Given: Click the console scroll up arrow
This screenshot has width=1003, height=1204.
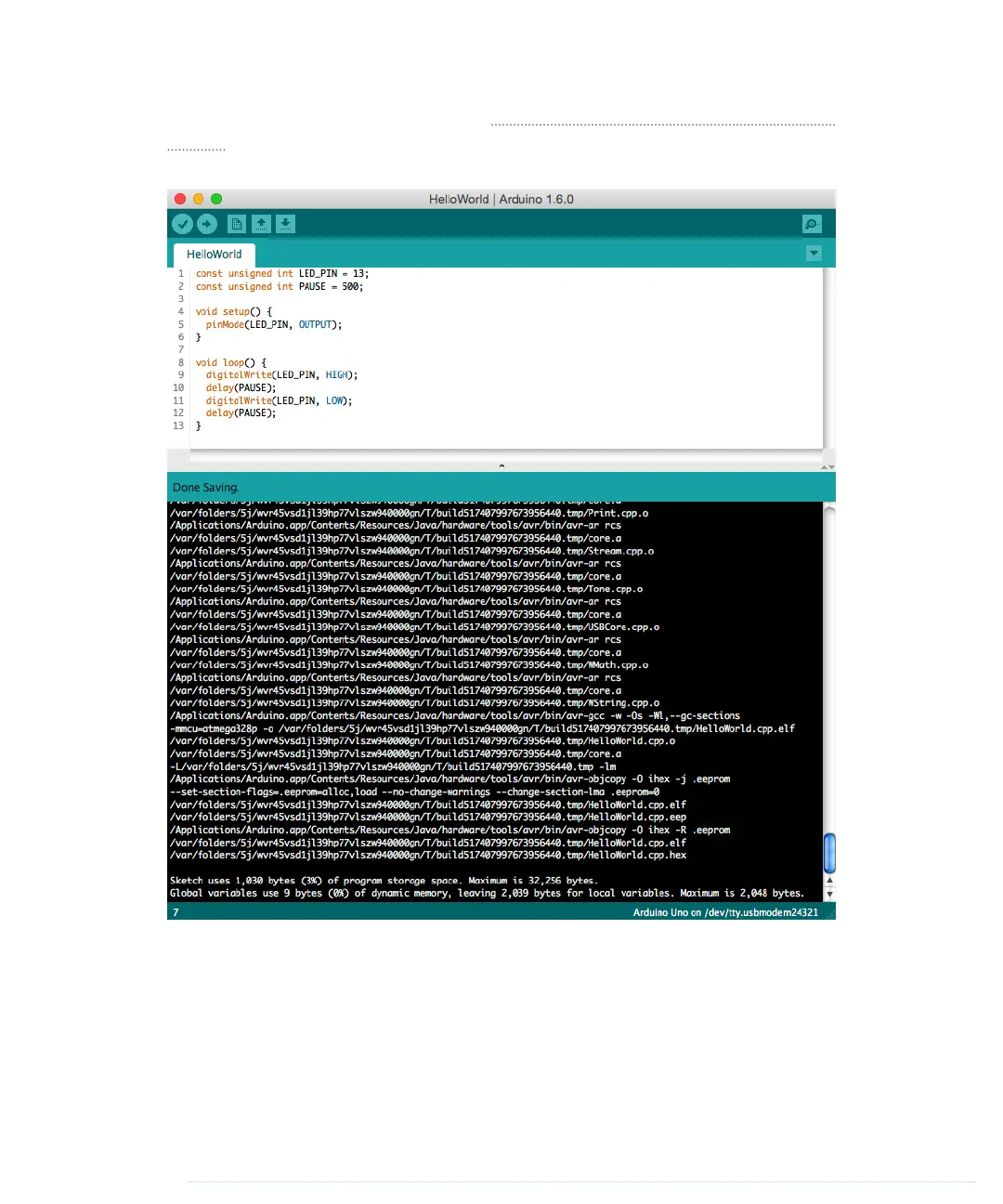Looking at the screenshot, I should pos(829,880).
